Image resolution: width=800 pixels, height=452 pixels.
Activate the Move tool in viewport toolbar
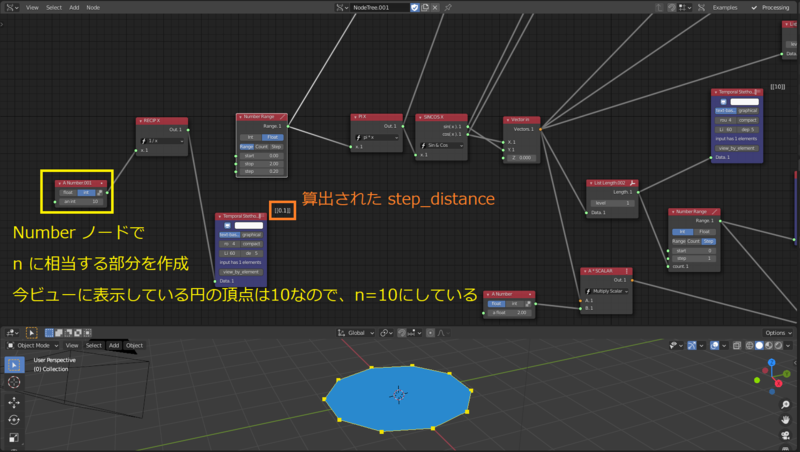point(14,403)
